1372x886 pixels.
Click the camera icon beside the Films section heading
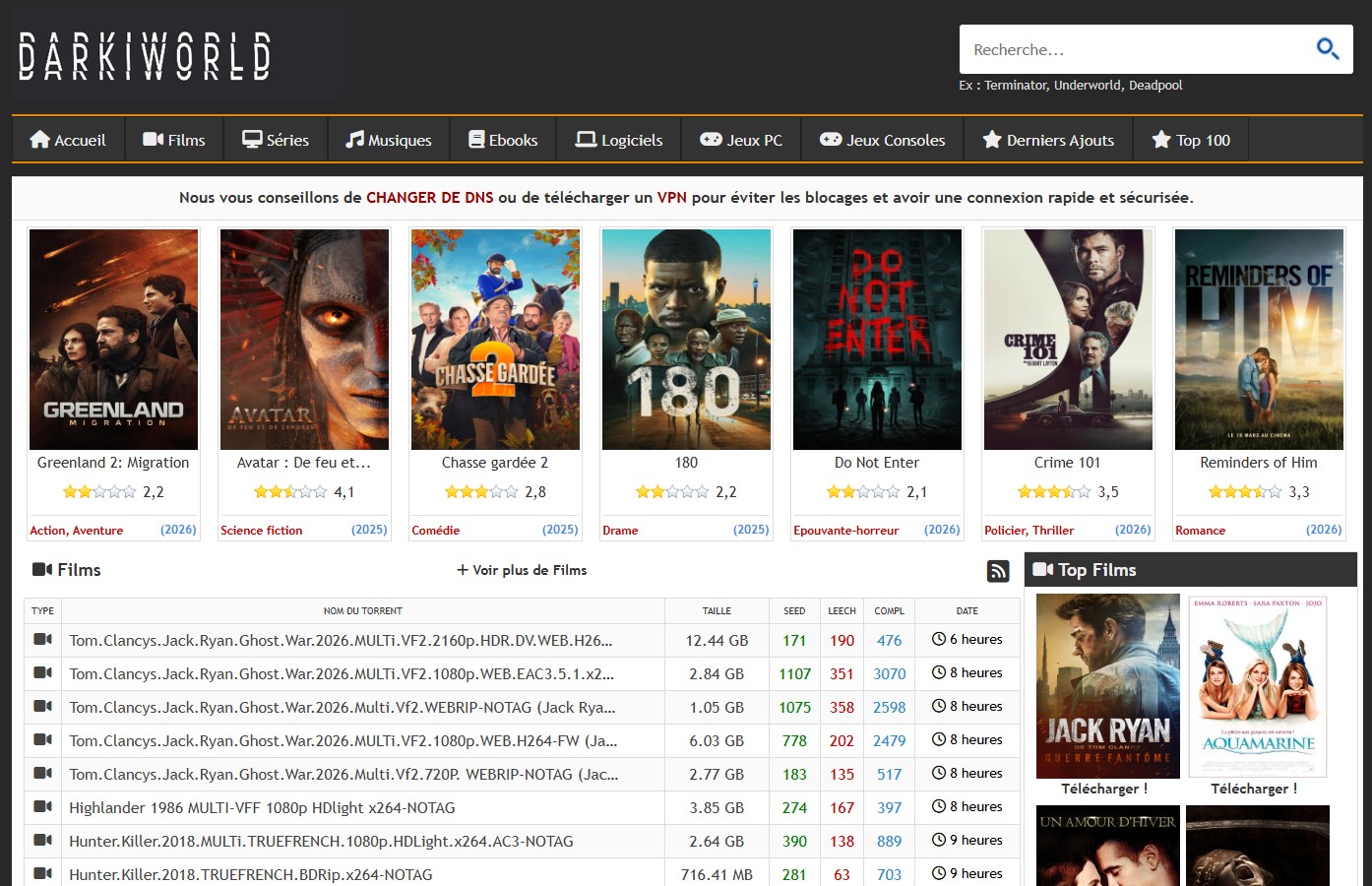click(42, 569)
